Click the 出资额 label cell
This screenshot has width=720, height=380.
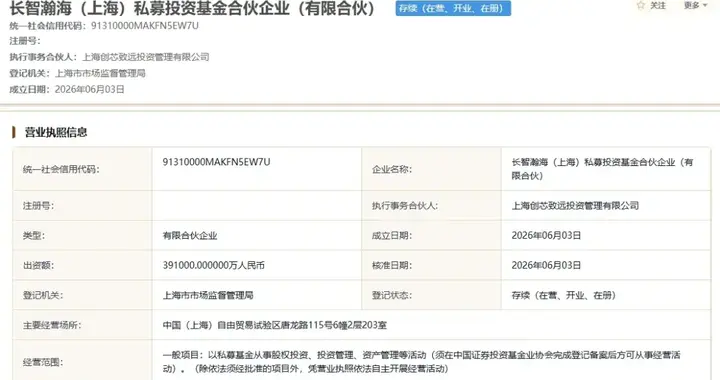point(83,265)
